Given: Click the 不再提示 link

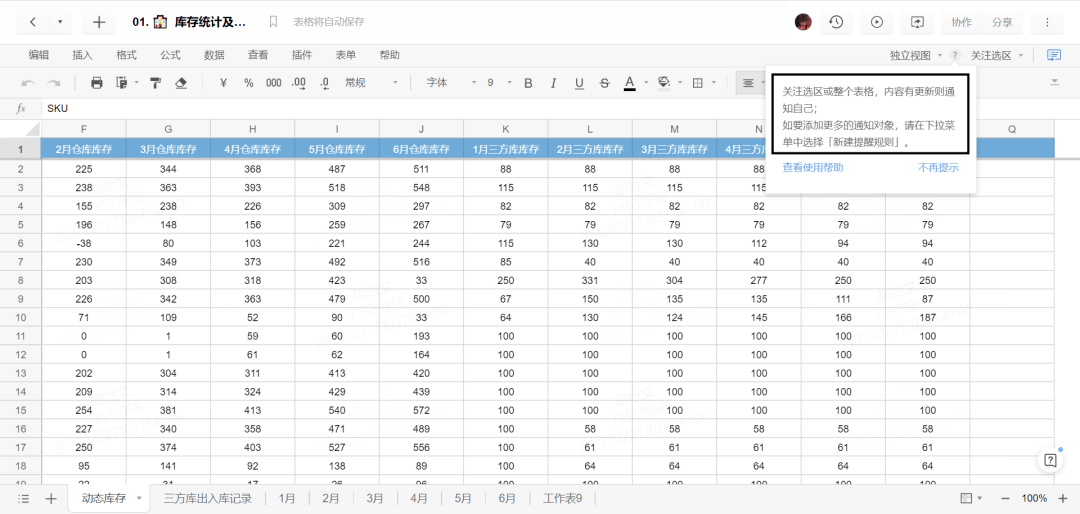Looking at the screenshot, I should (x=938, y=167).
